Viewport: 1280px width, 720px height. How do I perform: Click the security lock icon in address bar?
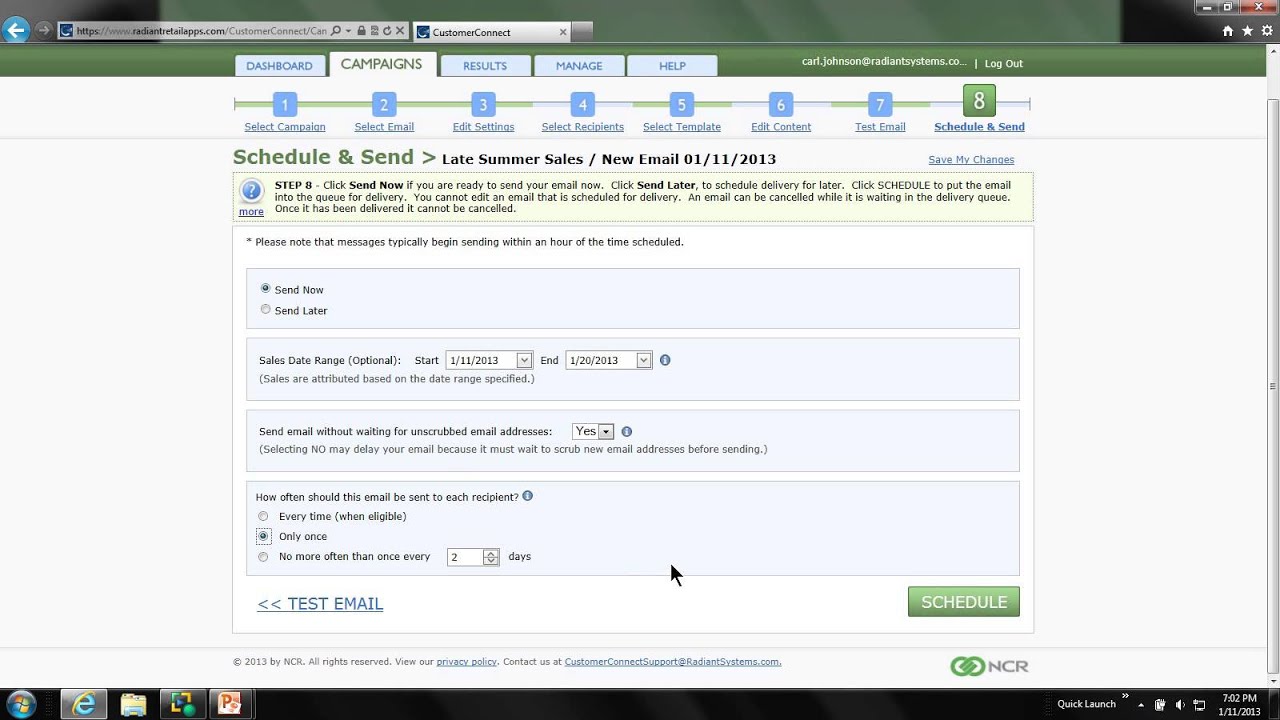coord(361,31)
